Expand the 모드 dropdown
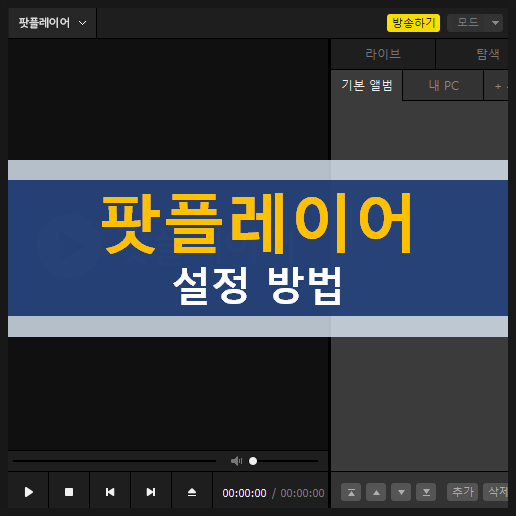This screenshot has width=516, height=516. pos(475,23)
